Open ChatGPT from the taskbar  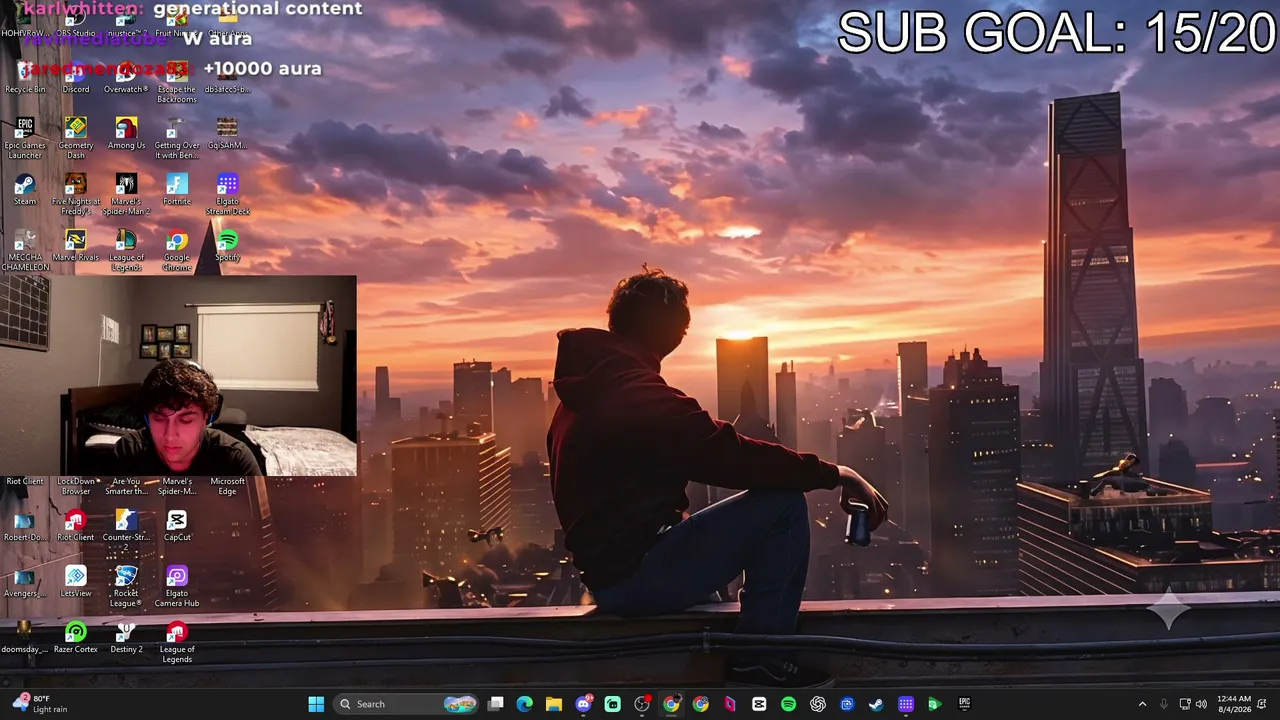click(x=818, y=704)
